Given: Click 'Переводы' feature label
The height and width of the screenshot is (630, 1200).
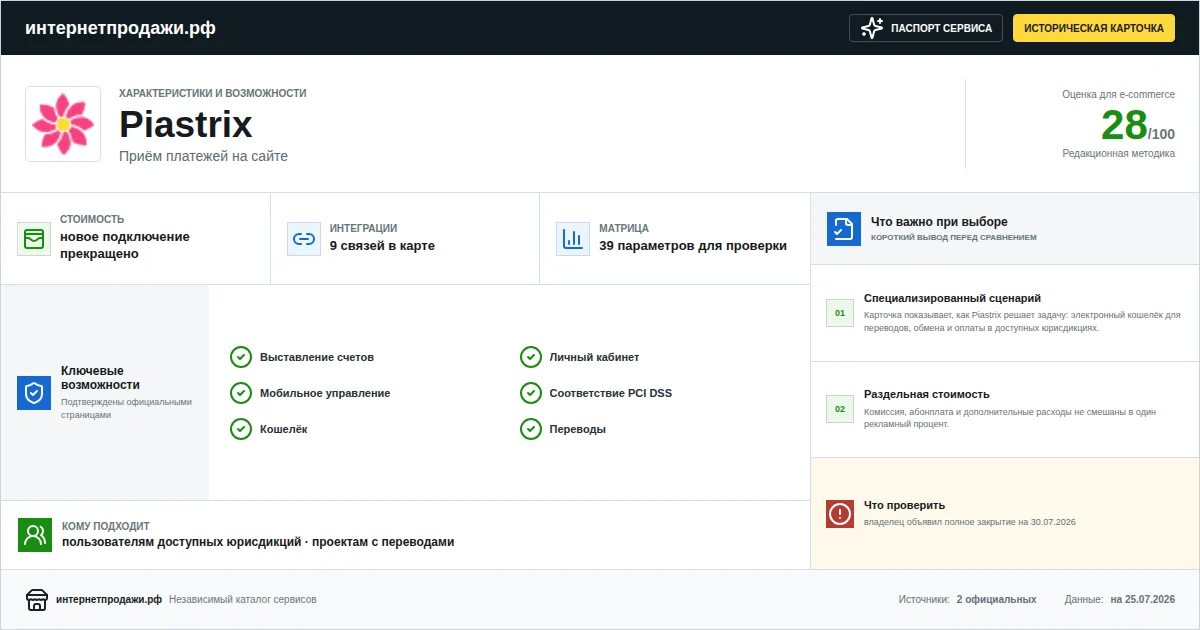Looking at the screenshot, I should [578, 429].
